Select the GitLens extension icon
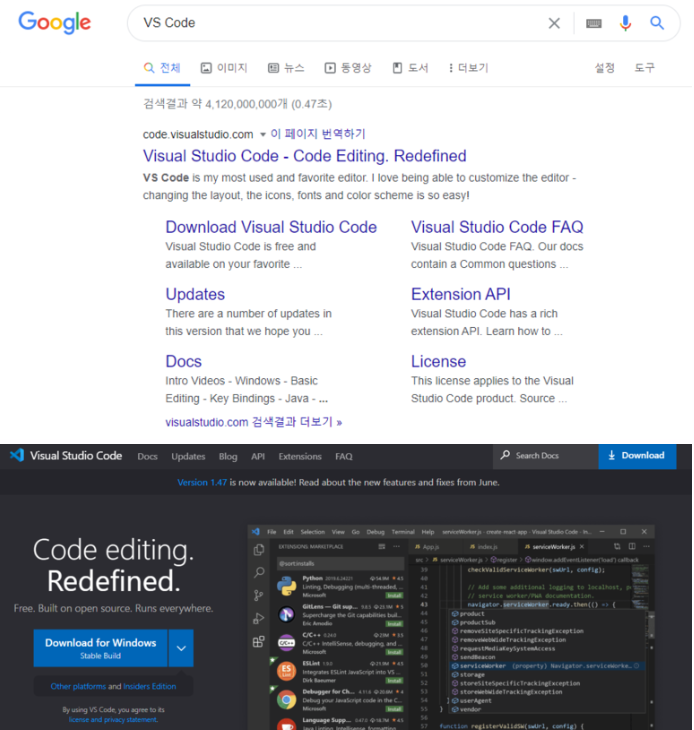 [x=286, y=615]
